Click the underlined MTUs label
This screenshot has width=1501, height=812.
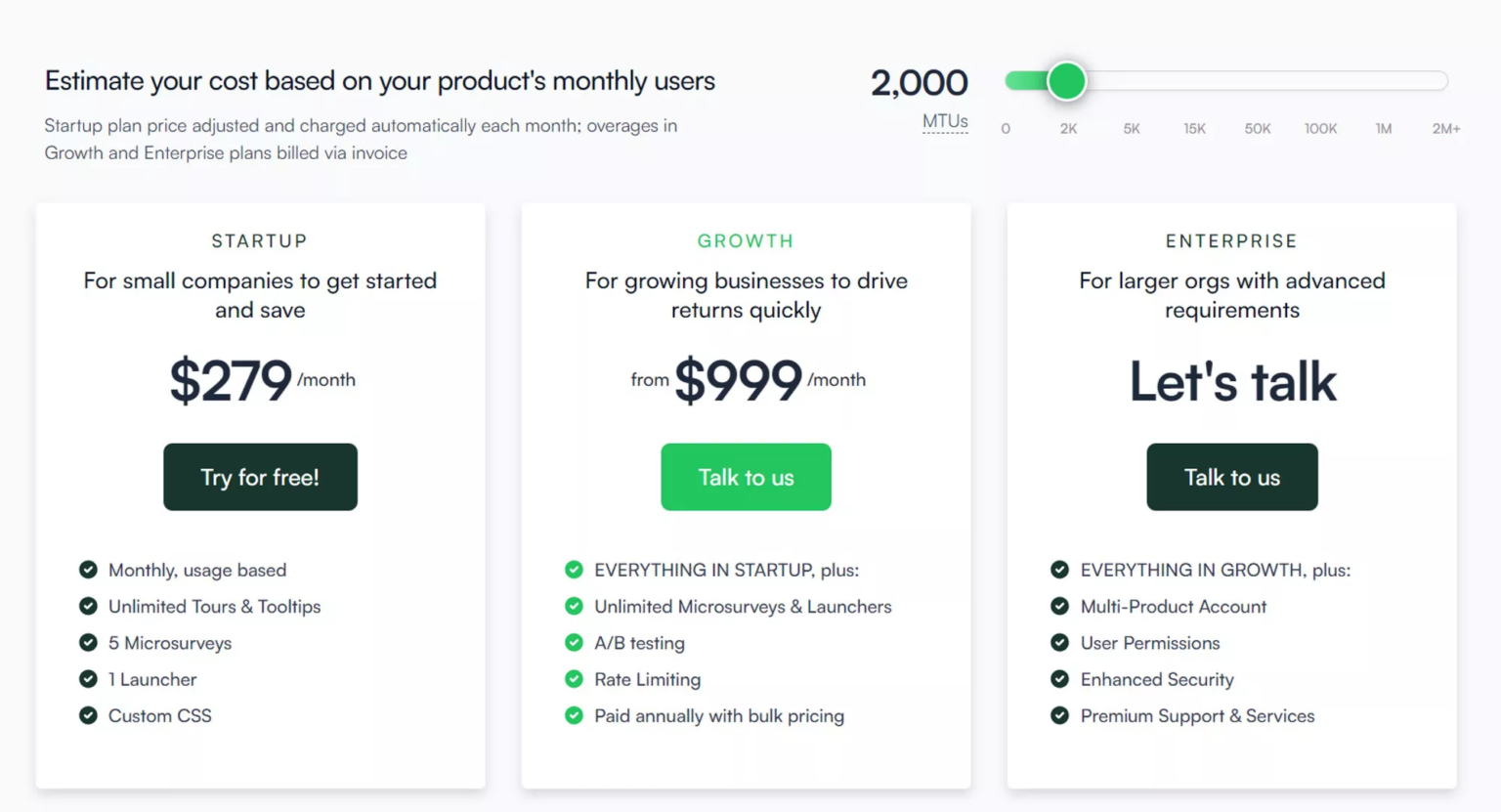click(x=945, y=122)
